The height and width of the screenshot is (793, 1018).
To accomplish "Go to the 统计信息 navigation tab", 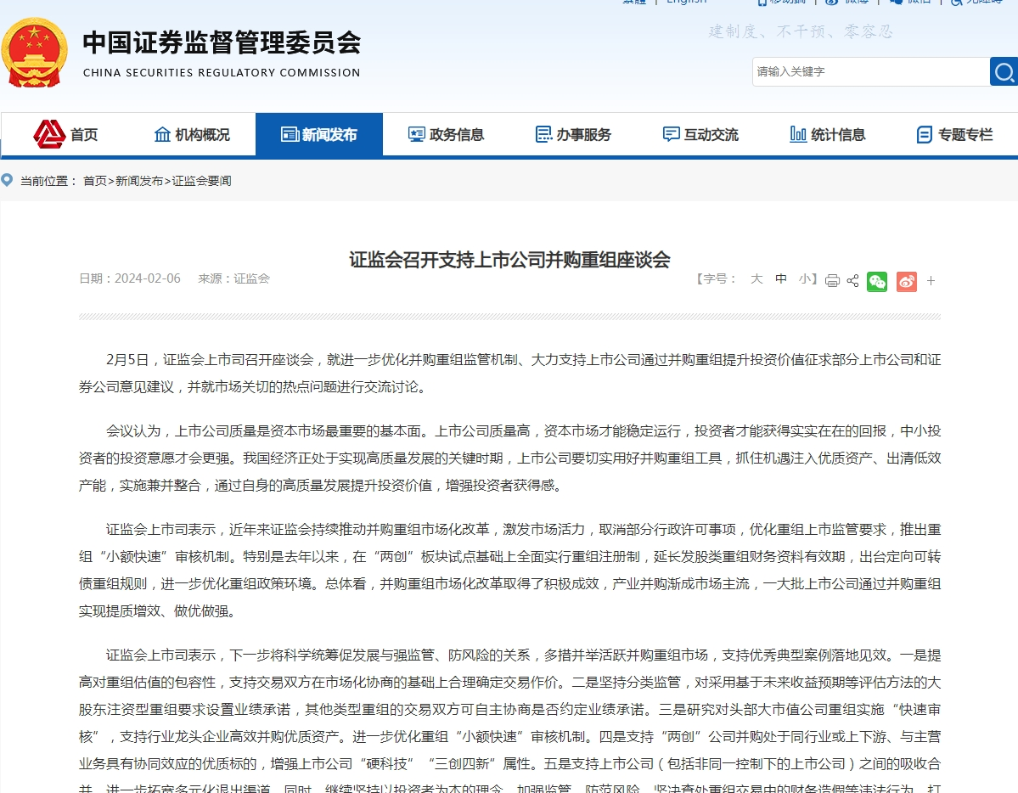I will tap(827, 135).
